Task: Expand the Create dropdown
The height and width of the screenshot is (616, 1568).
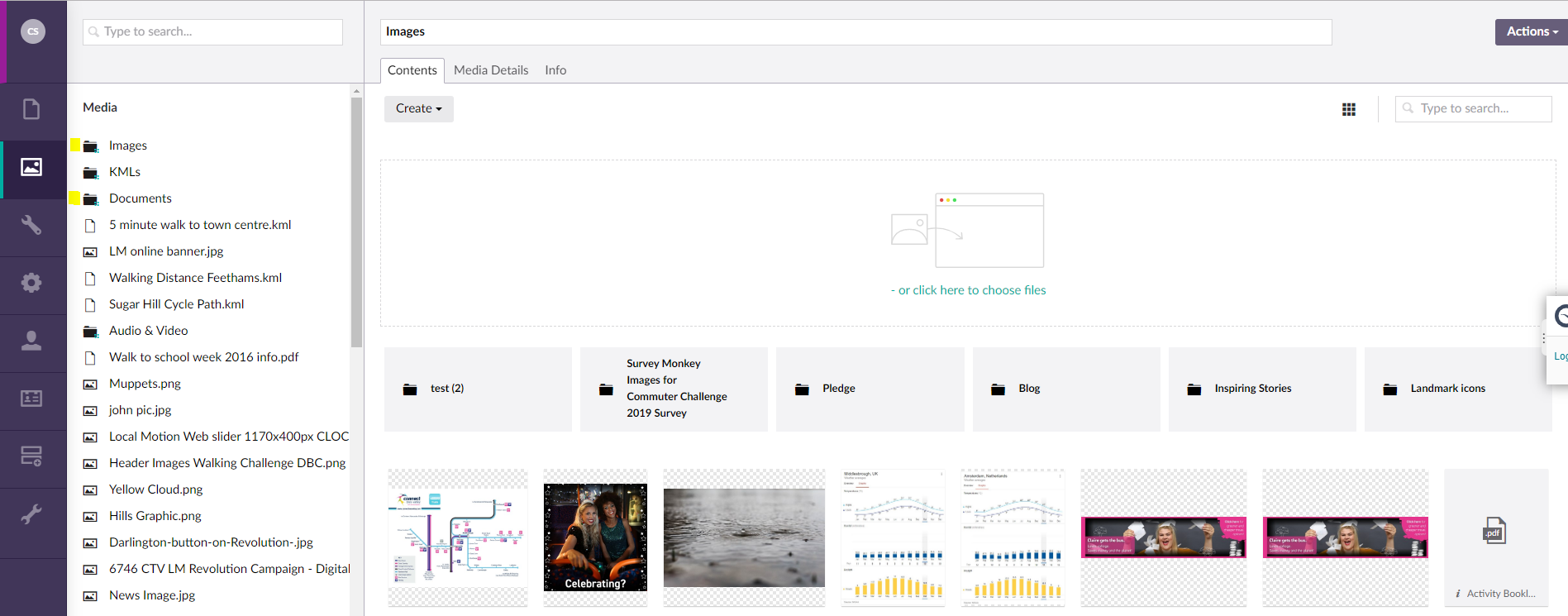Action: (x=418, y=108)
